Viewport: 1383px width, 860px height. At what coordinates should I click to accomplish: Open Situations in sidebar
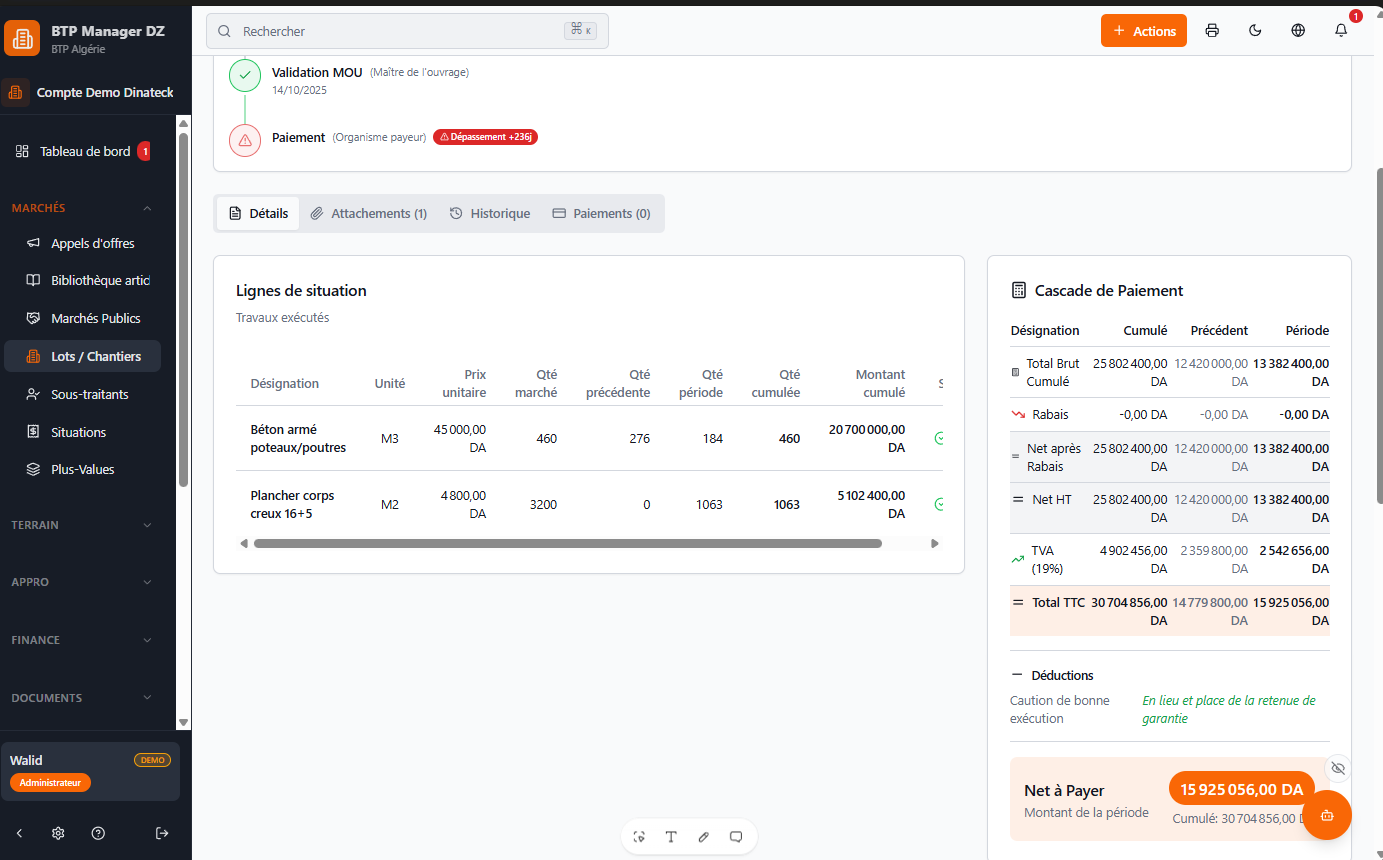pyautogui.click(x=82, y=432)
